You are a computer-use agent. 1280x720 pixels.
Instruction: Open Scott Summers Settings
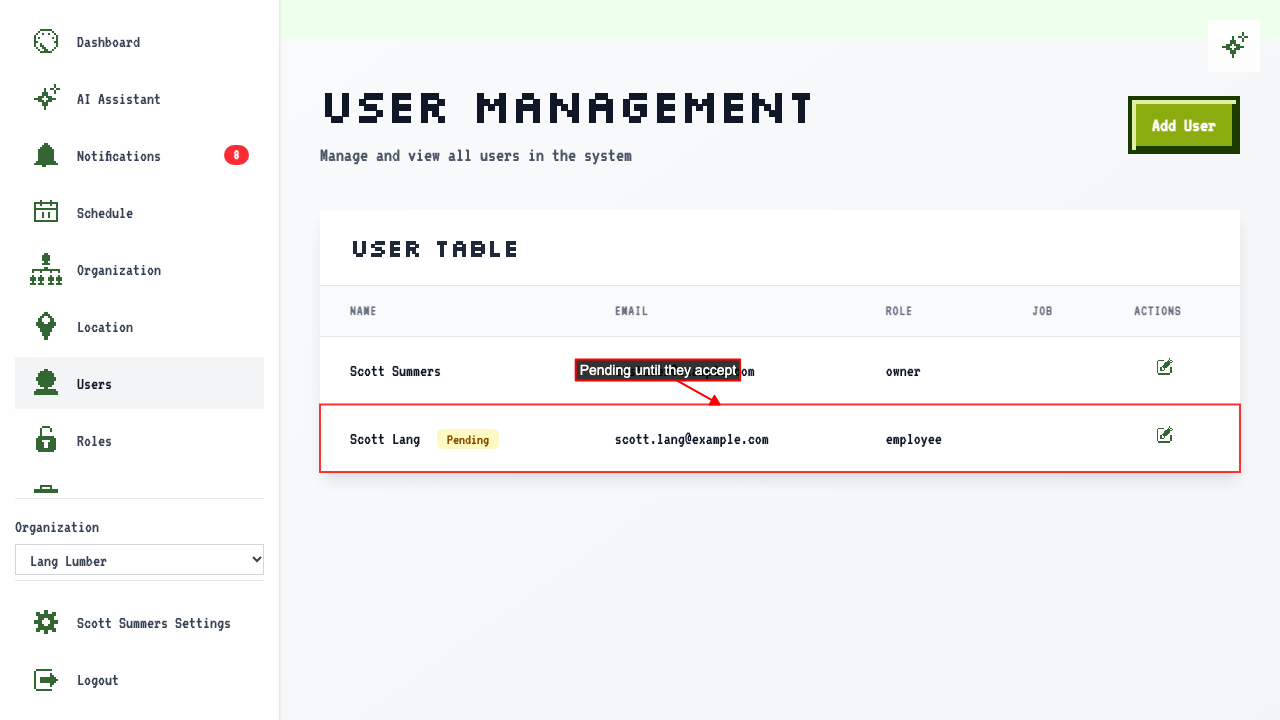pos(139,623)
